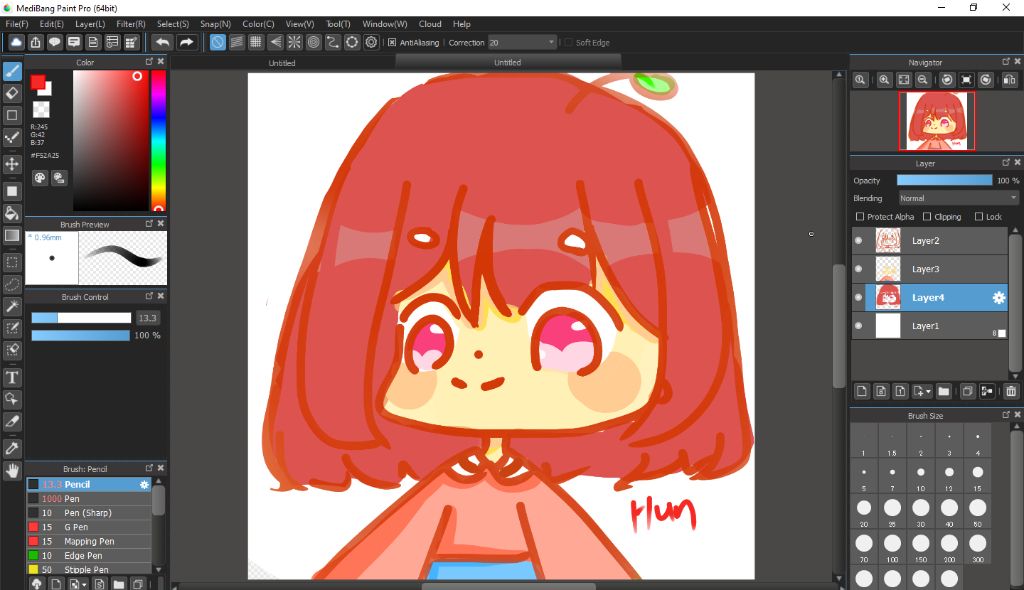Hide Layer1 visibility dot
The image size is (1024, 590).
858,325
